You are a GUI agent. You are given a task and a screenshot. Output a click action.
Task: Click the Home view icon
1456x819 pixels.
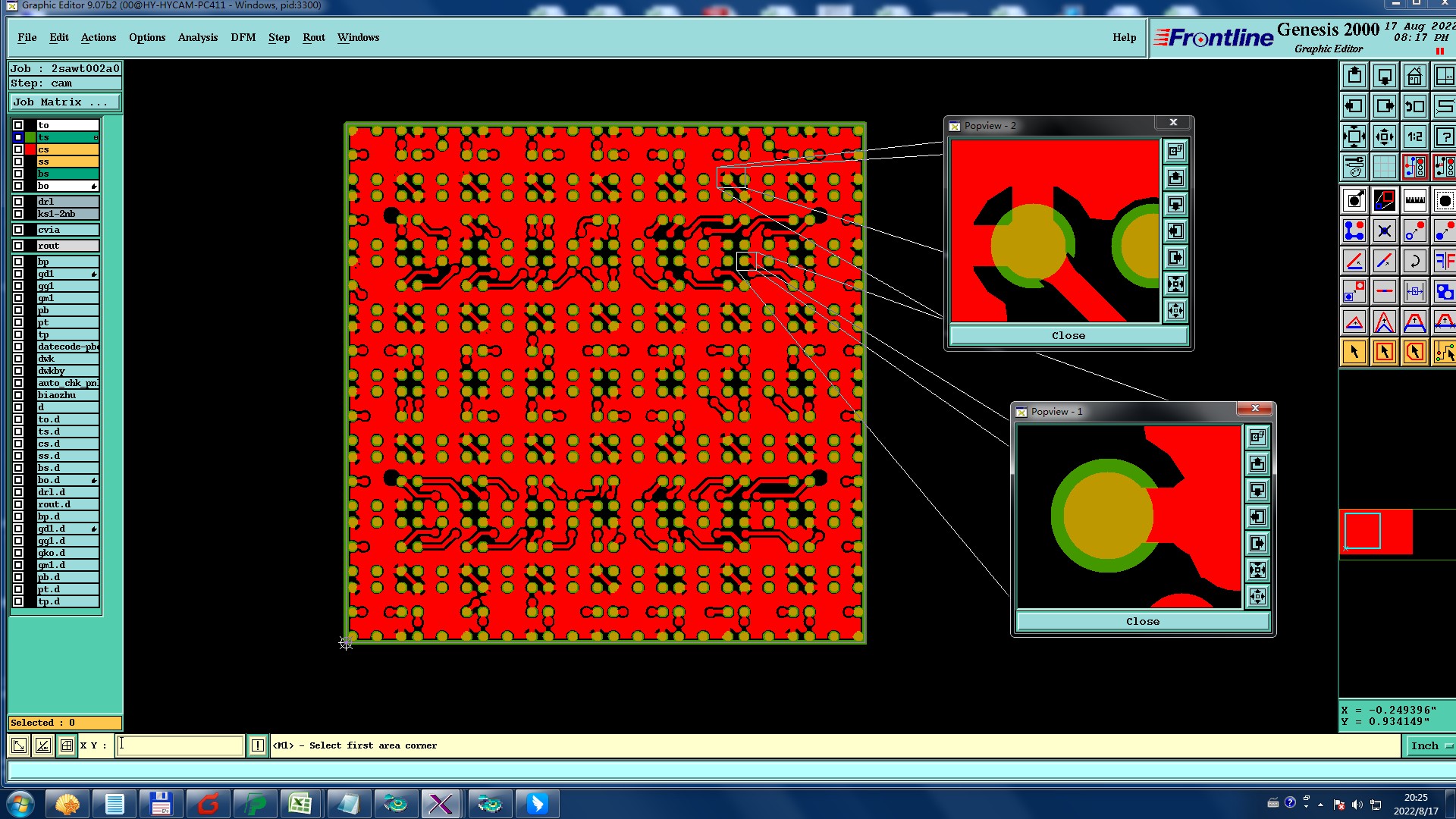point(1414,76)
